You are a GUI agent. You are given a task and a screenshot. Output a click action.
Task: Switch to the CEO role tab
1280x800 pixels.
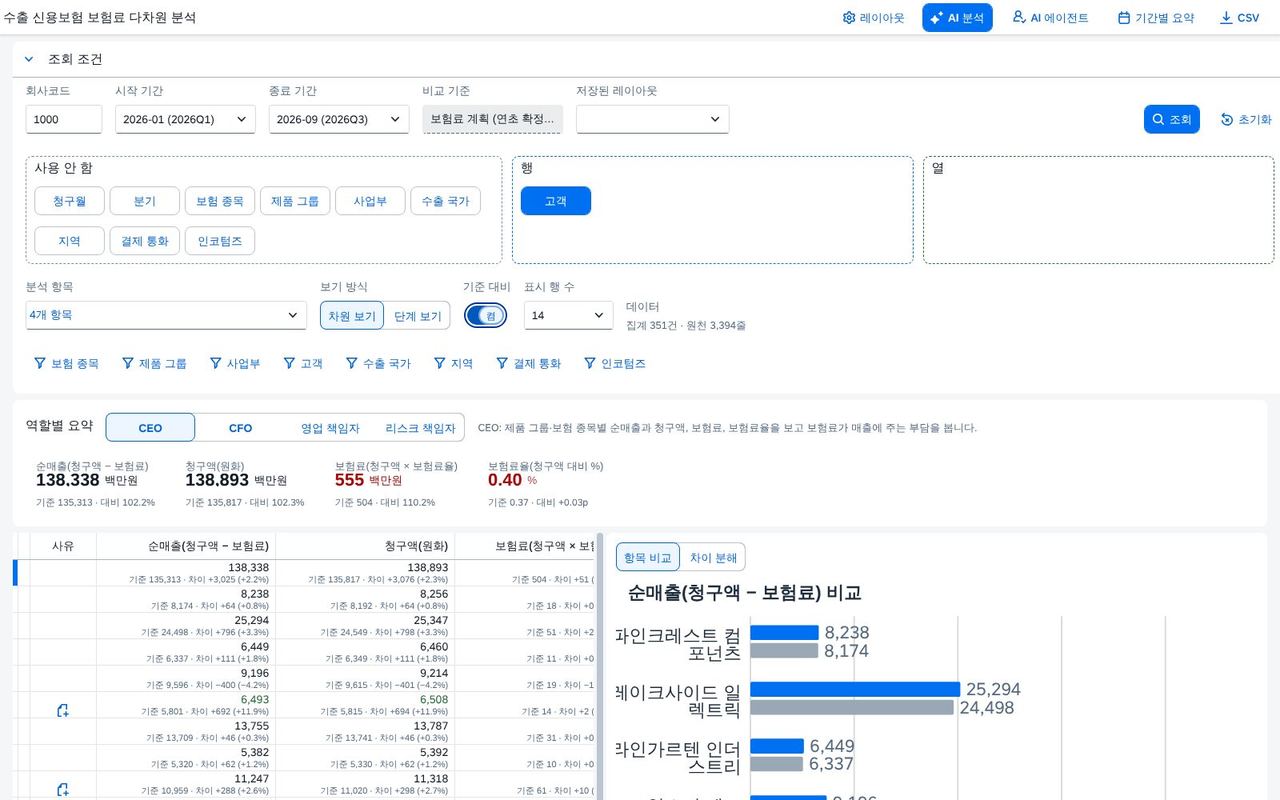click(x=150, y=428)
